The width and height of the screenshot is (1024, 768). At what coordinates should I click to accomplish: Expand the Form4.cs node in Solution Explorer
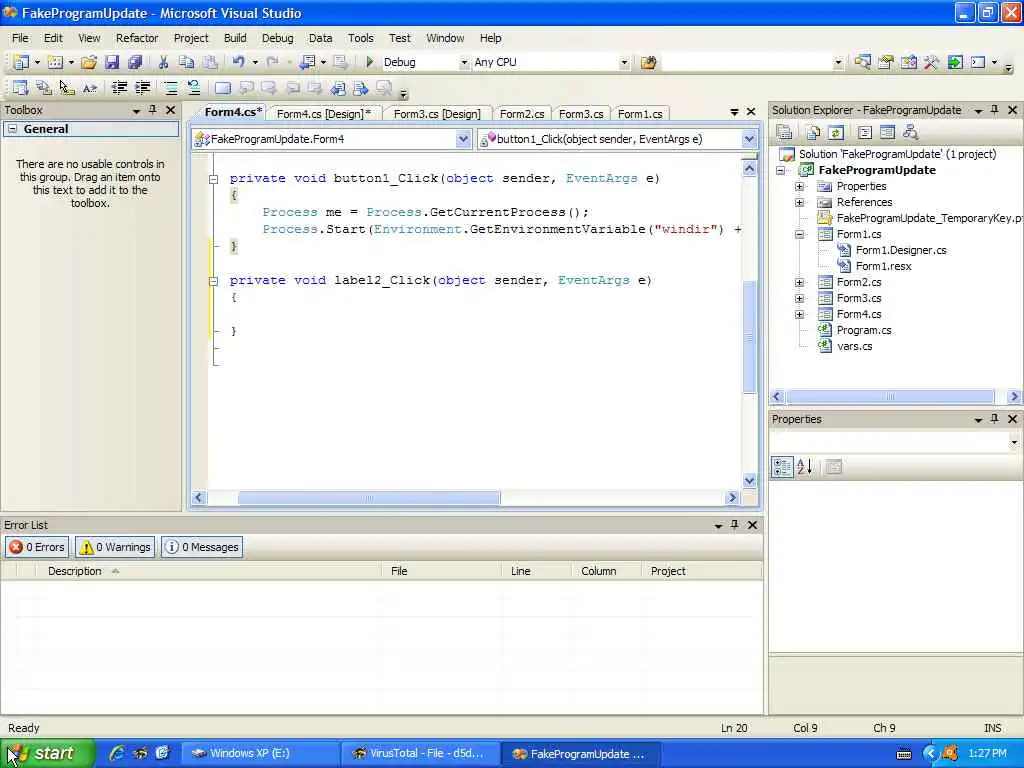(799, 315)
